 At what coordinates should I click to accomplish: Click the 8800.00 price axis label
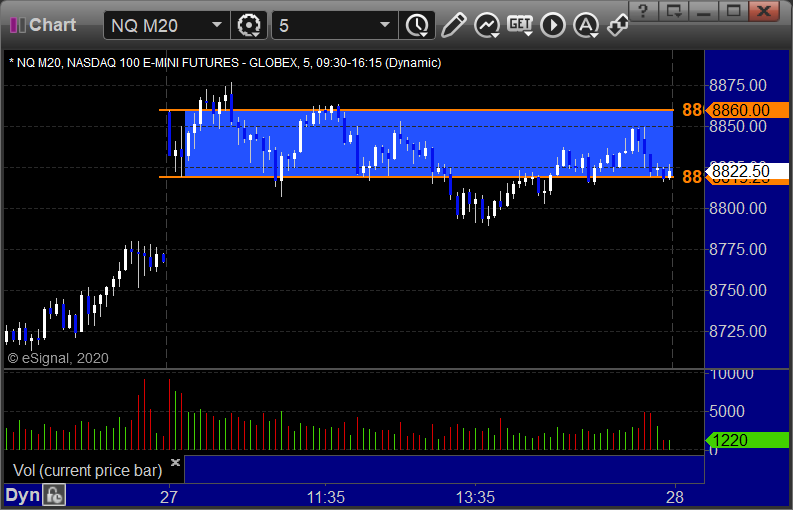pyautogui.click(x=738, y=208)
